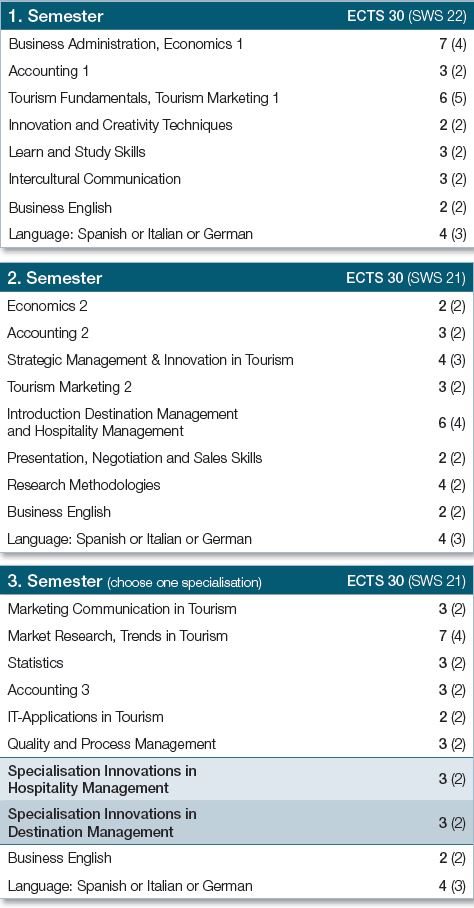
Task: Select the 2. Semester header
Action: (x=237, y=277)
